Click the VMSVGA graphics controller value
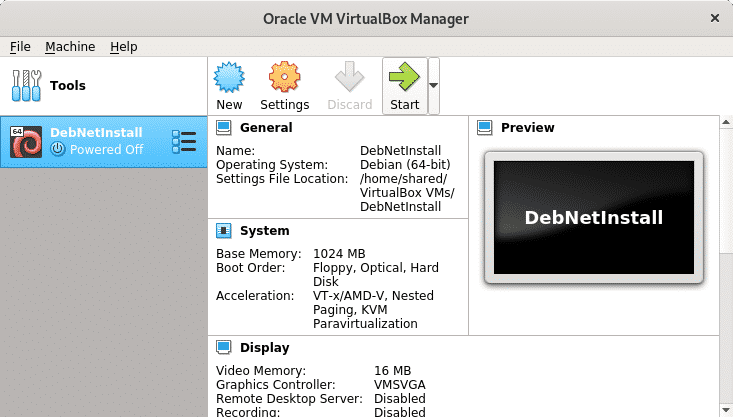733x417 pixels. click(x=400, y=384)
